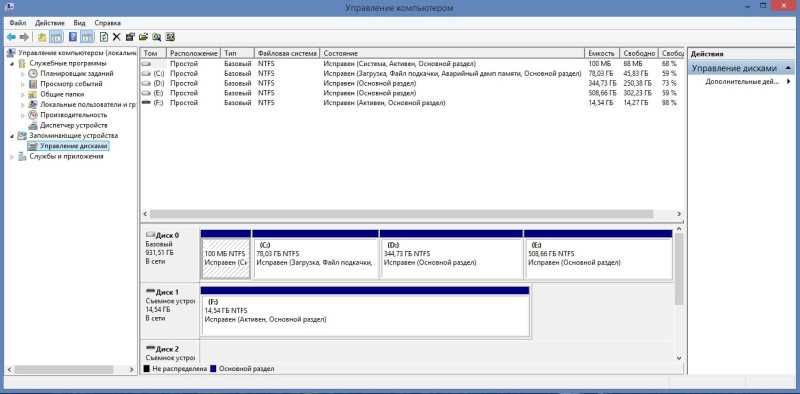Click the drive icon of volume (C:) row
The image size is (800, 394).
point(147,73)
